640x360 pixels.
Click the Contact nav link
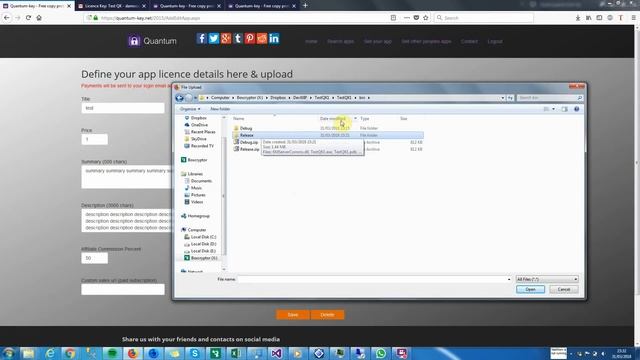(x=469, y=42)
